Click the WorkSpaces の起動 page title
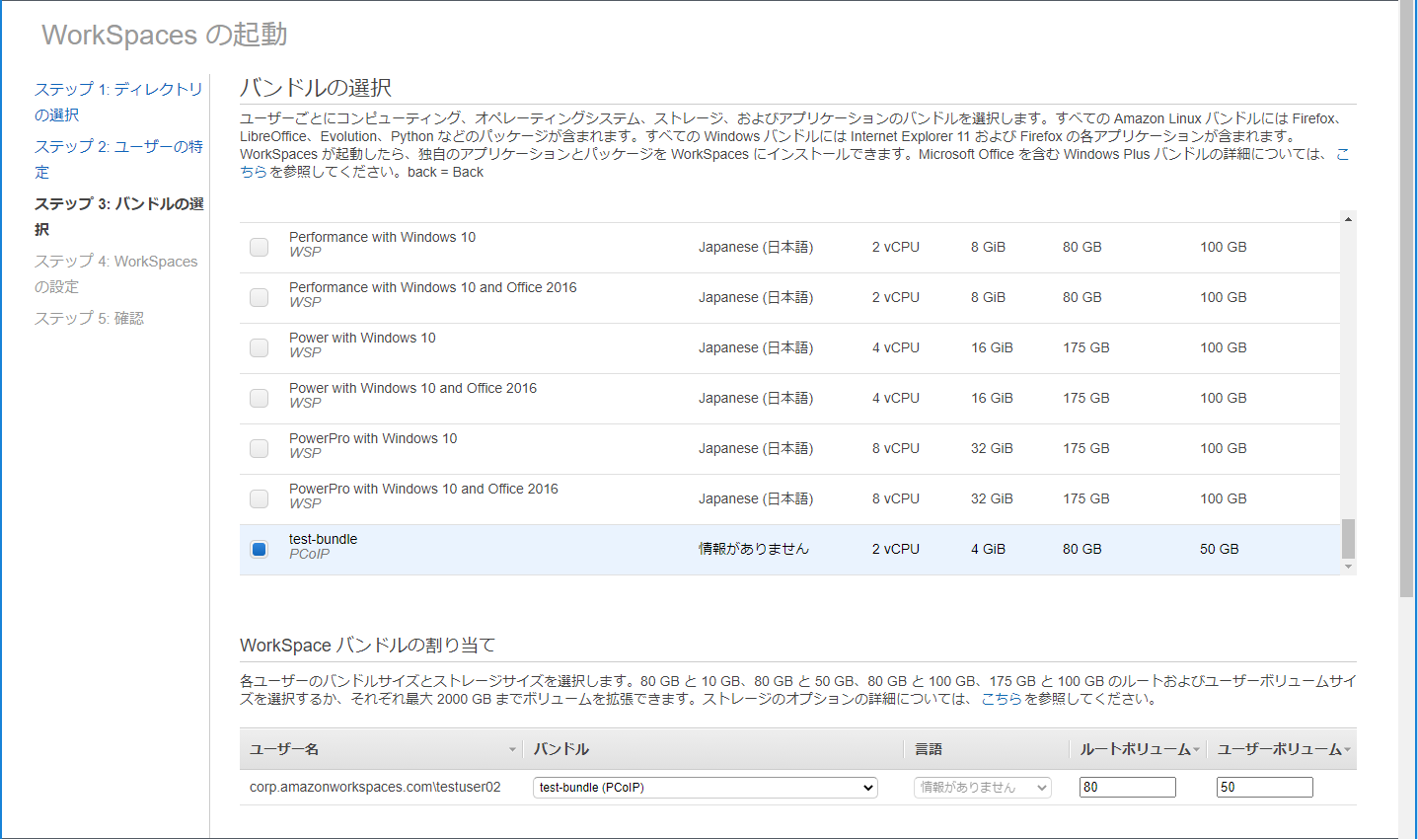This screenshot has width=1418, height=840. [164, 35]
